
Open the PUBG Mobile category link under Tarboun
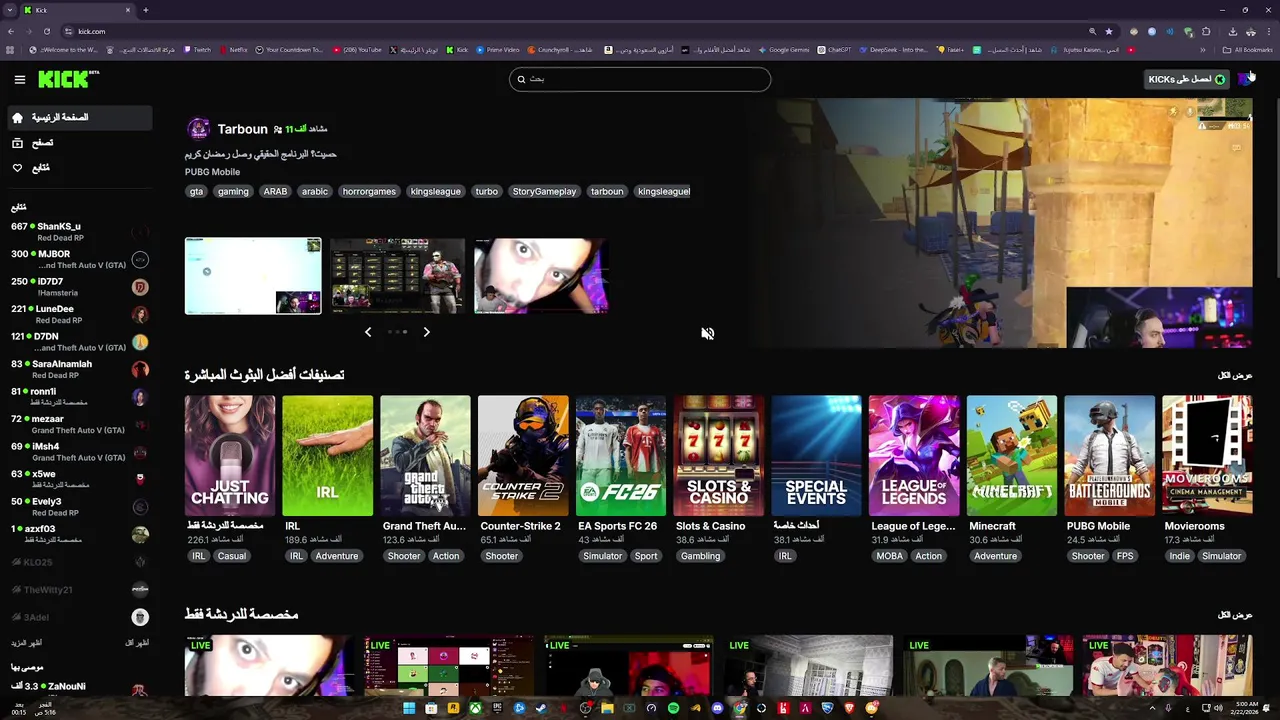(x=212, y=172)
